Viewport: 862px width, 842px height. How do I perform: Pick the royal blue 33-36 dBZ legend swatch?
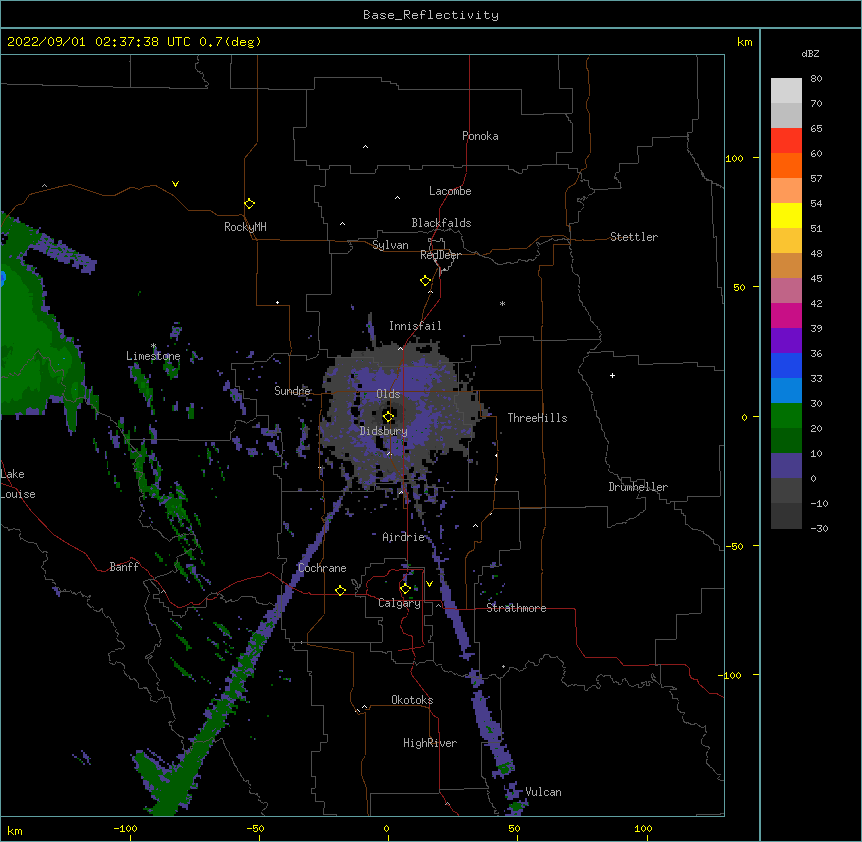[x=786, y=365]
